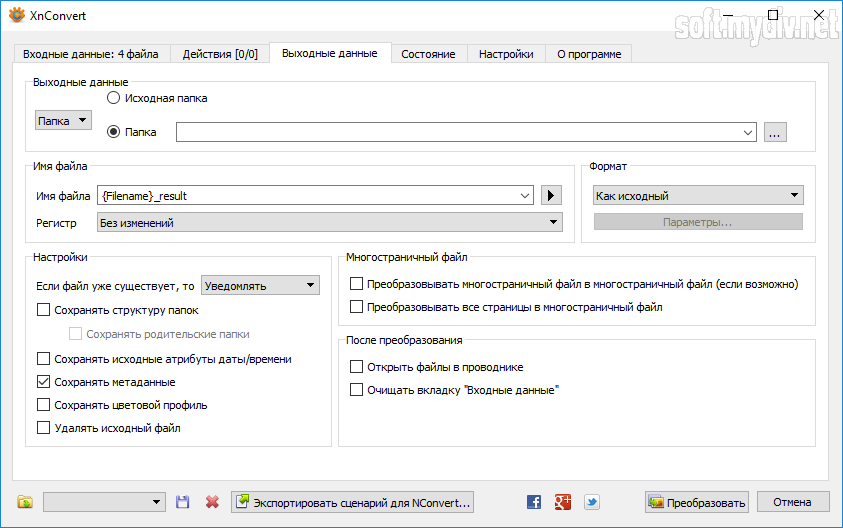The width and height of the screenshot is (843, 528).
Task: Select the Выходные данные tab
Action: 330,53
